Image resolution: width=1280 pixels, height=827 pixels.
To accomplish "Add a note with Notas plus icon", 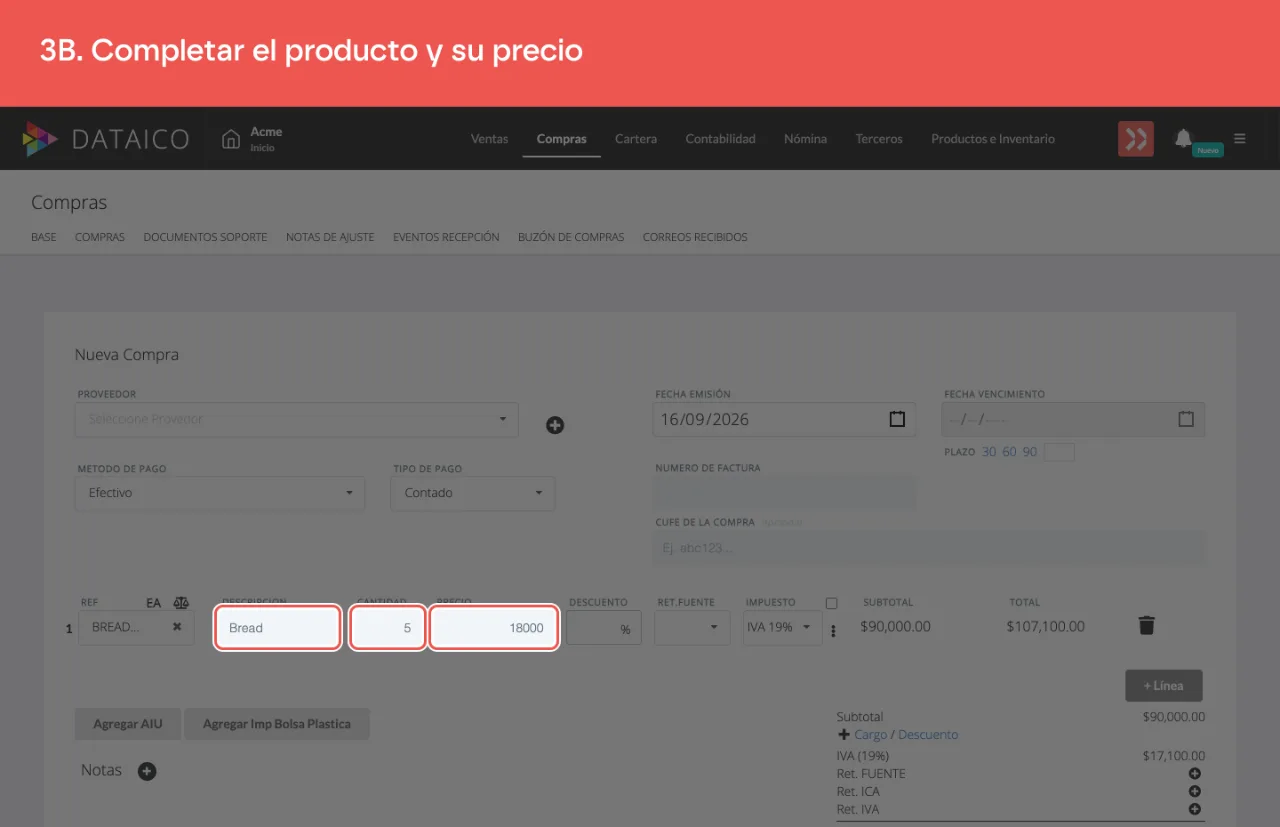I will tap(147, 771).
